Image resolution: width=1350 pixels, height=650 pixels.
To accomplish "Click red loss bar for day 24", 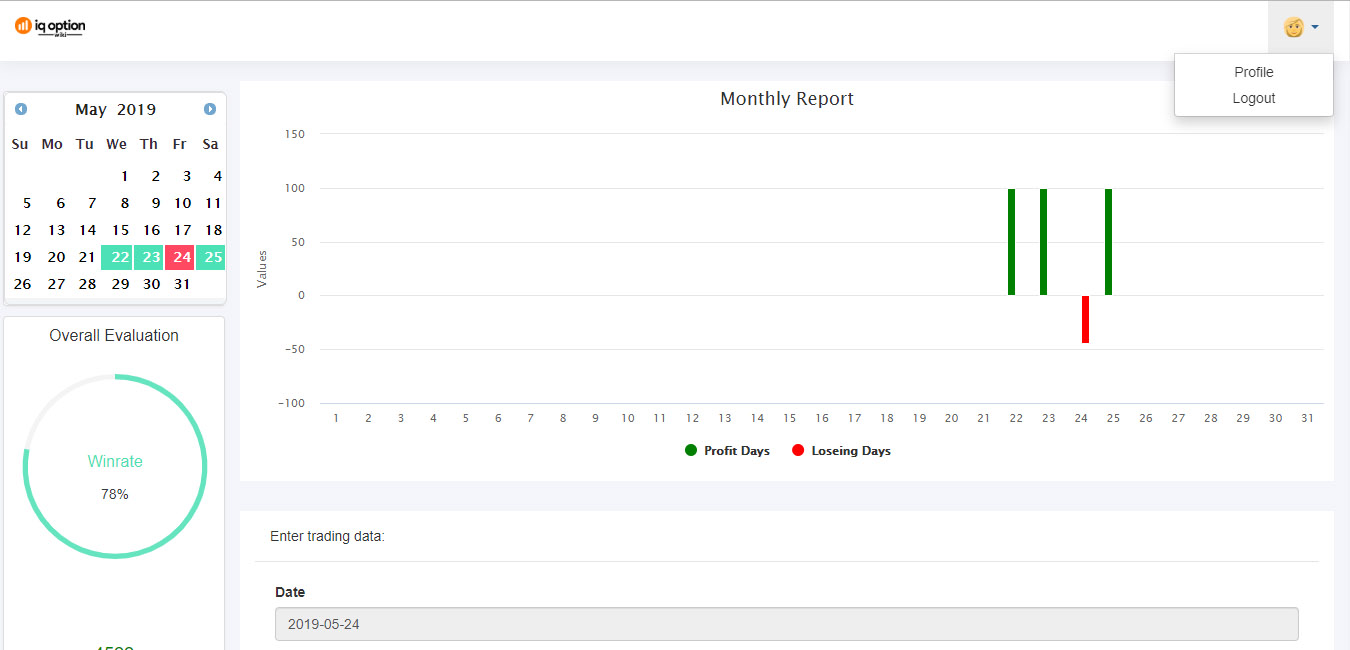I will pyautogui.click(x=1085, y=319).
